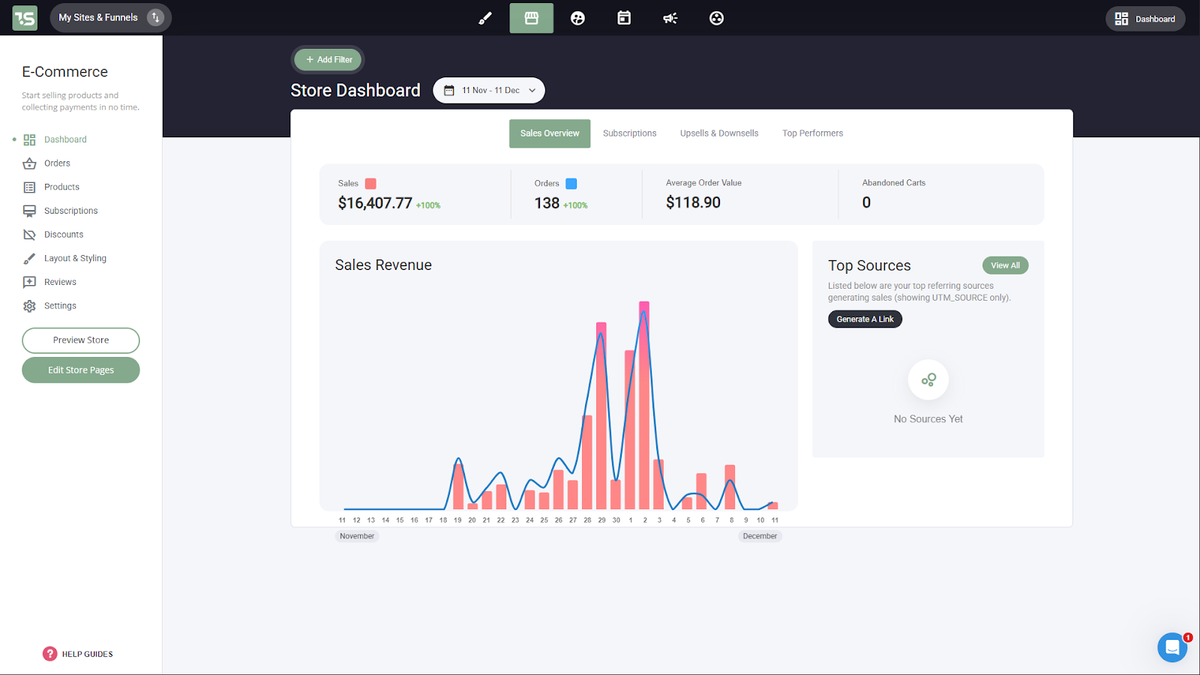The image size is (1200, 675).
Task: Click the red Sales color swatch
Action: coord(370,183)
